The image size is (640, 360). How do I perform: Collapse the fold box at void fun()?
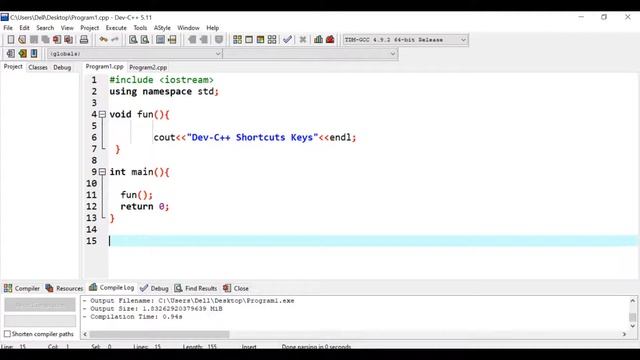click(102, 114)
